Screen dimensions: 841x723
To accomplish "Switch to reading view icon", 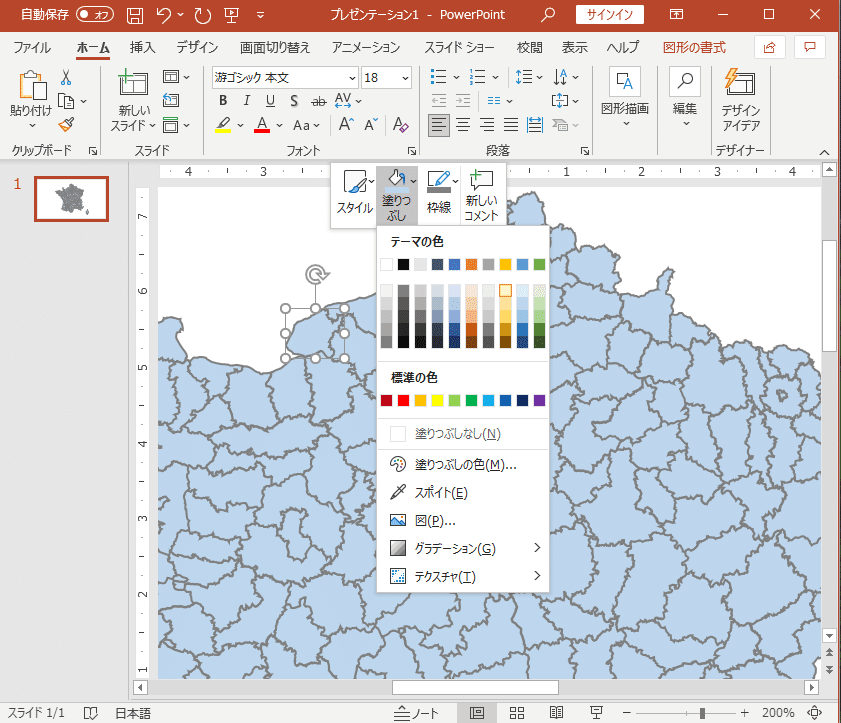I will pyautogui.click(x=556, y=713).
